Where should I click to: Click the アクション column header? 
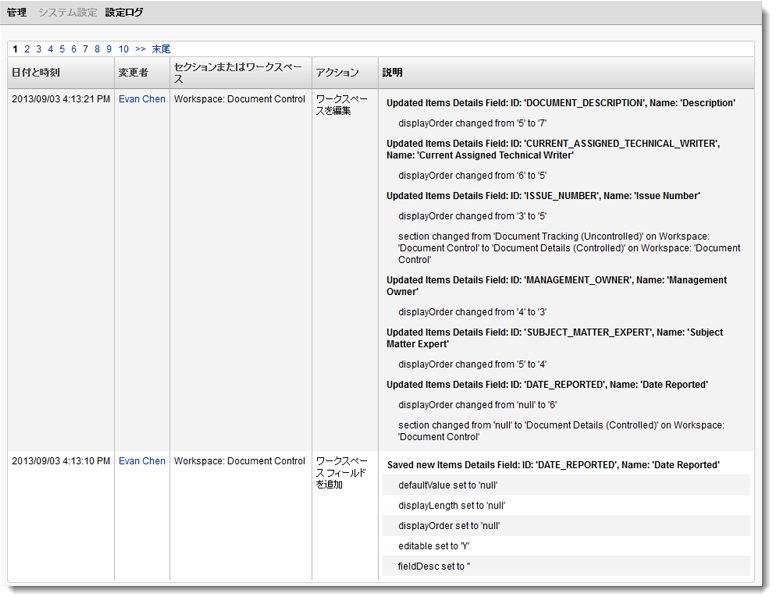tap(345, 73)
